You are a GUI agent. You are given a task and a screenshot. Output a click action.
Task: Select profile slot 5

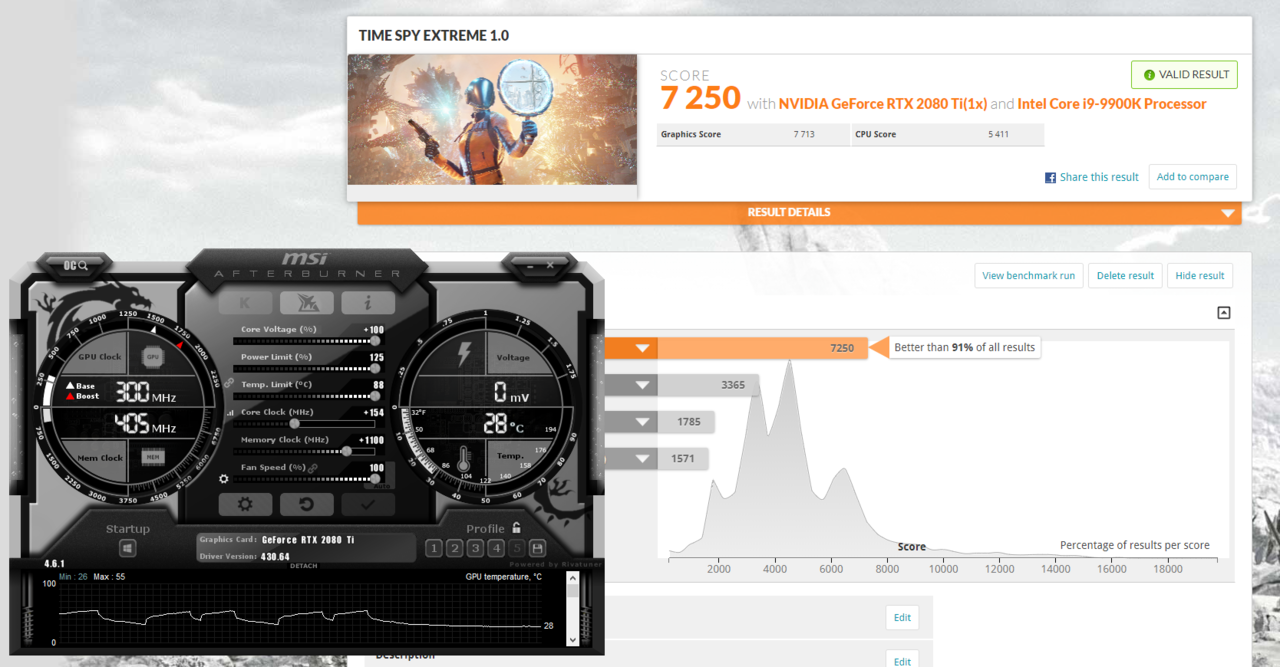coord(517,548)
